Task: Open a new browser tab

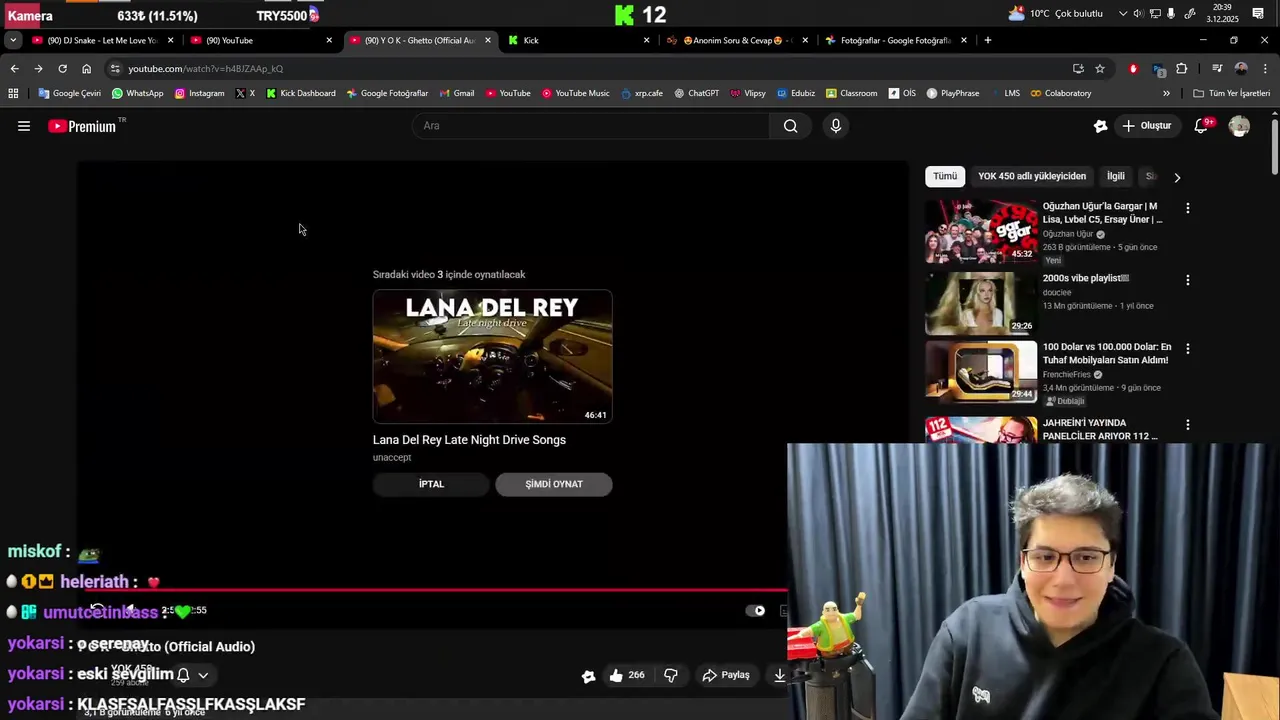Action: pos(987,40)
